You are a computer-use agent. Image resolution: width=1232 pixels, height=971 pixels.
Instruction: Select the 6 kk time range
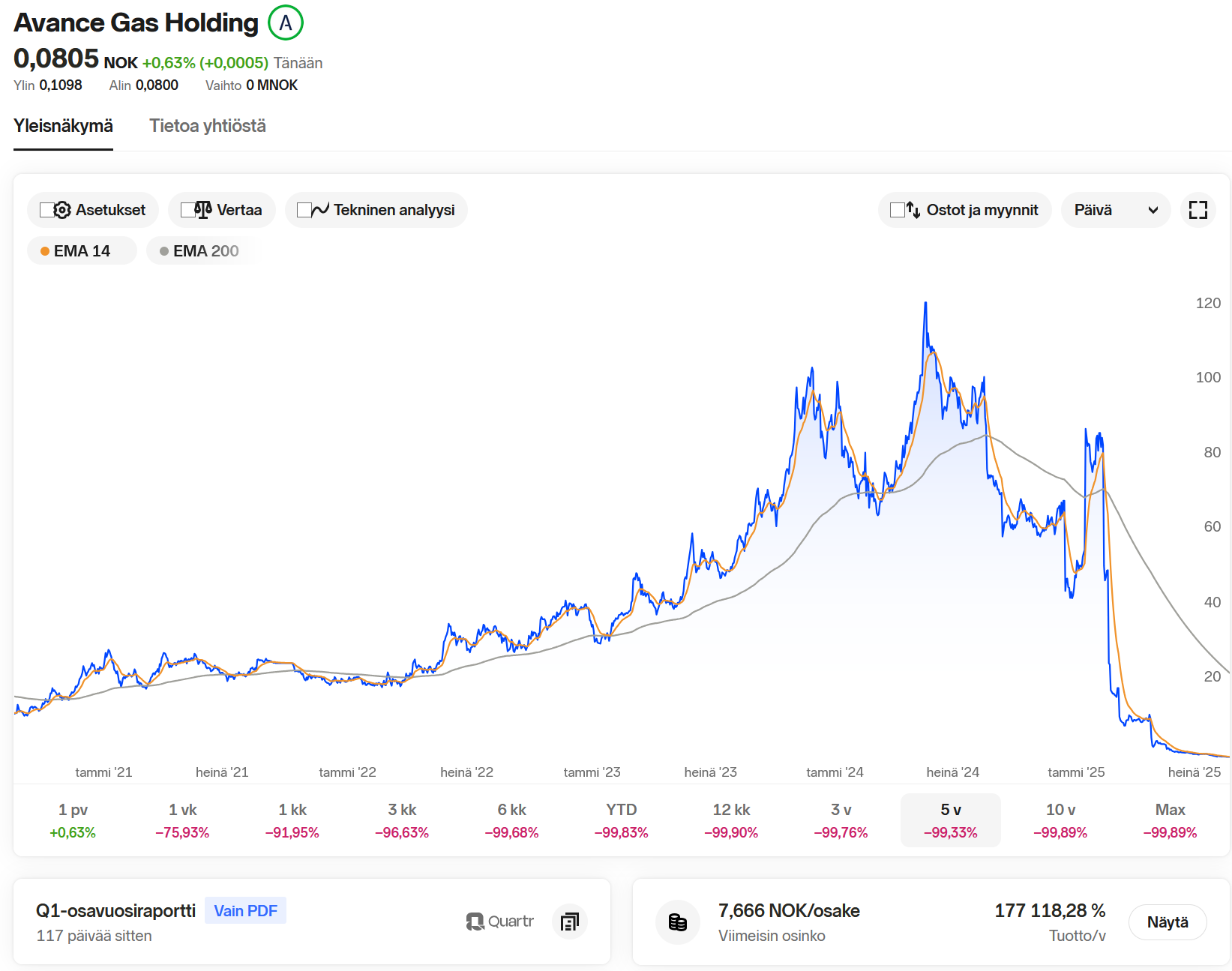point(511,820)
